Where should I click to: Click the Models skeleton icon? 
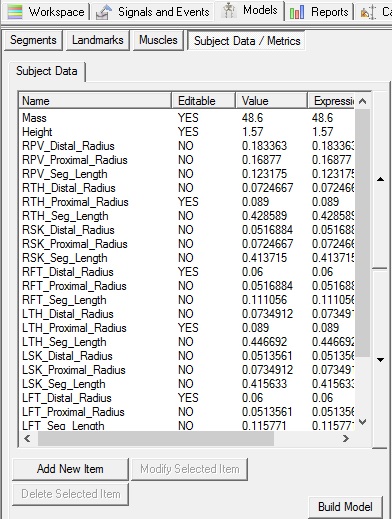tap(229, 10)
